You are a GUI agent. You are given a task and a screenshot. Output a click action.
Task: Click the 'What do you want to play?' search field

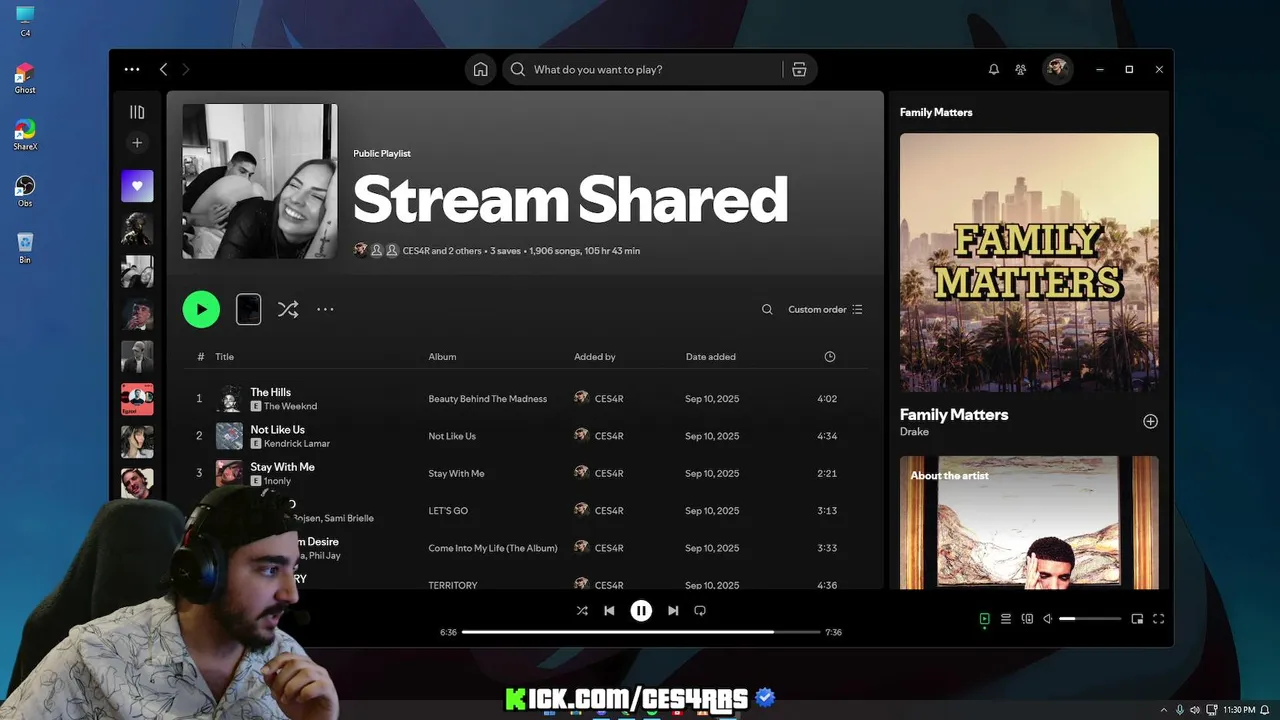coord(644,69)
